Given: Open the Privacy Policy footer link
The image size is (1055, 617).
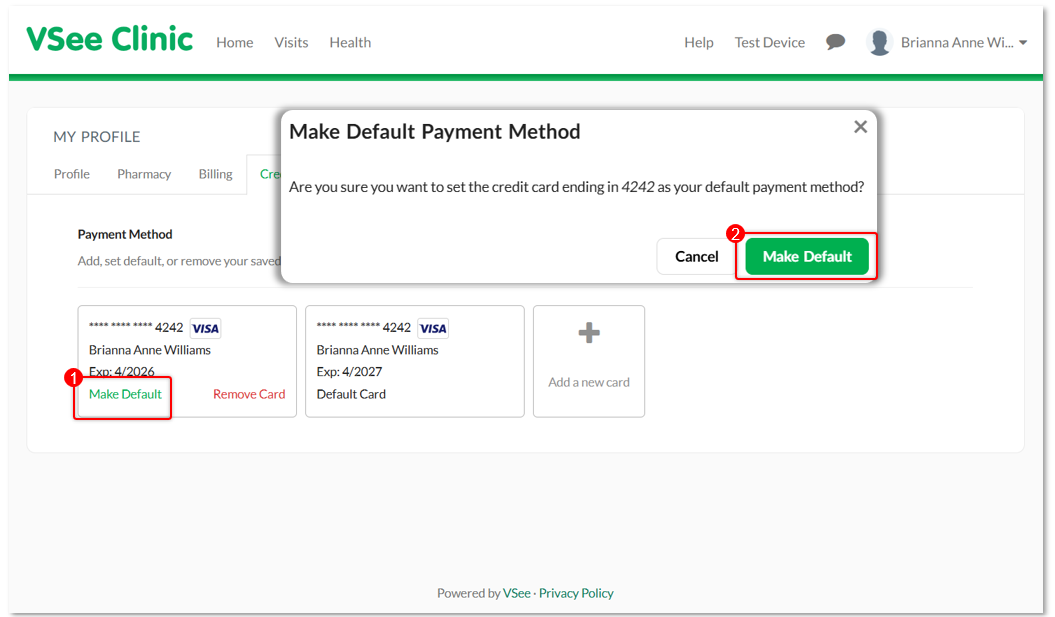Looking at the screenshot, I should click(576, 593).
